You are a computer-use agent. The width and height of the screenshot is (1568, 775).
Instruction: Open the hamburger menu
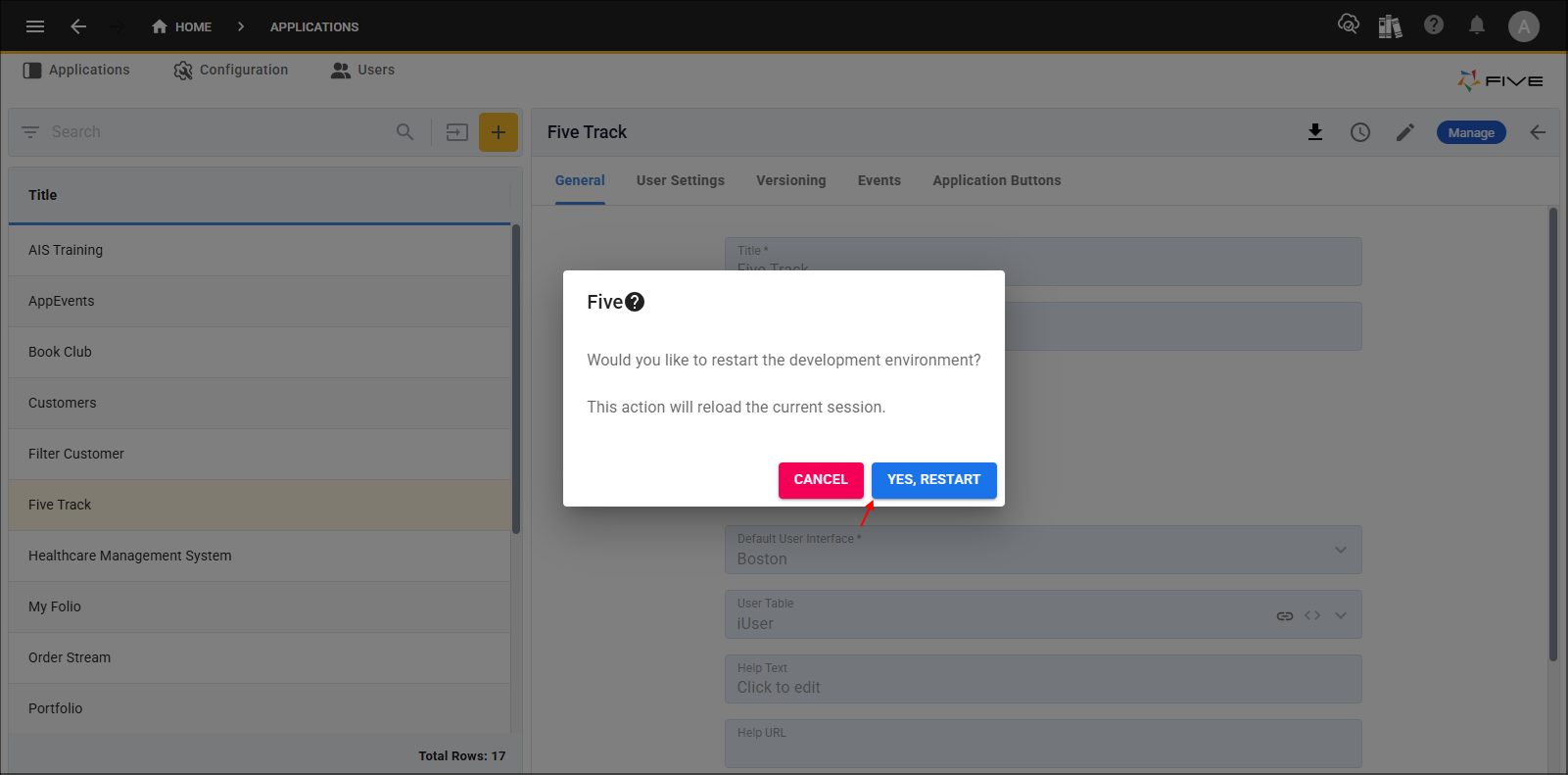35,26
